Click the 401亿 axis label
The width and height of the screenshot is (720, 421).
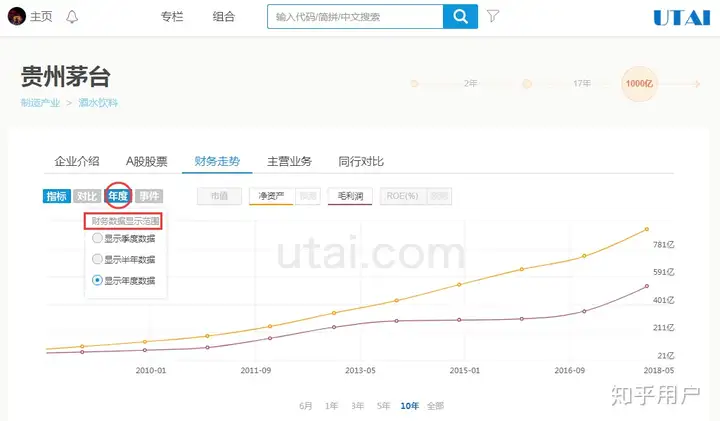point(664,300)
